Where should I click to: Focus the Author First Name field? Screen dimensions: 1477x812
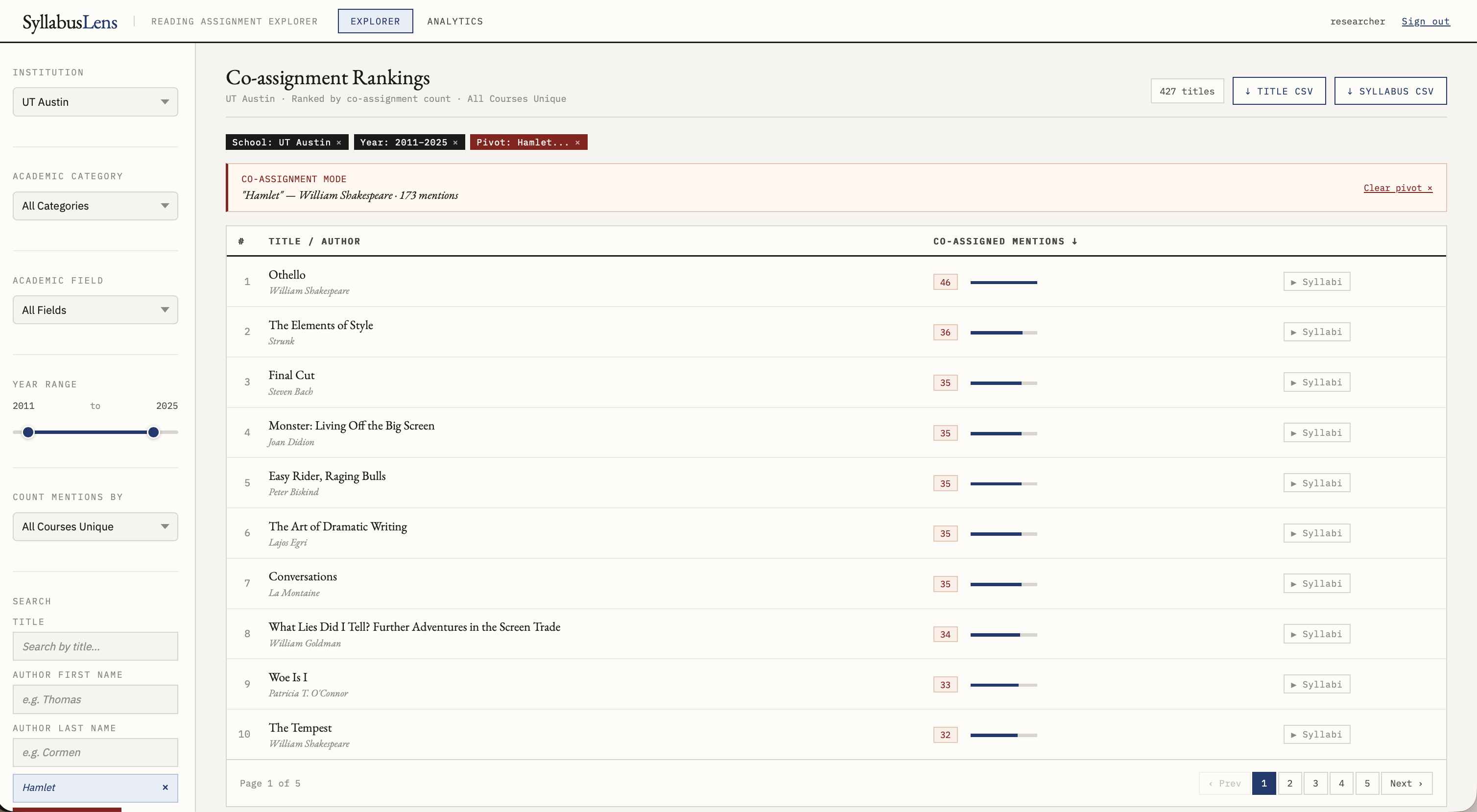point(95,700)
